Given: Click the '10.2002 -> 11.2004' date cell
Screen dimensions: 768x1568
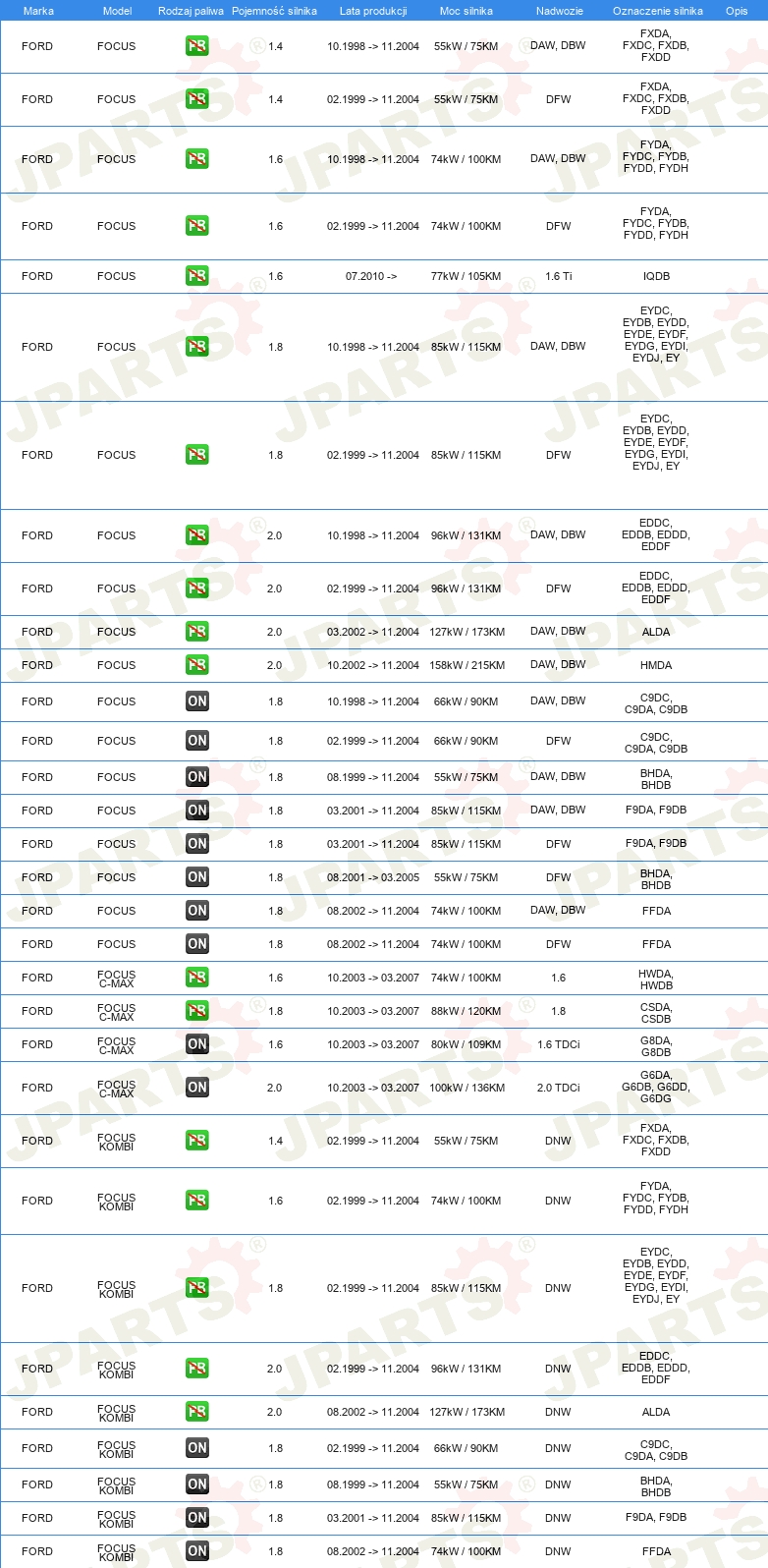Looking at the screenshot, I should click(373, 665).
